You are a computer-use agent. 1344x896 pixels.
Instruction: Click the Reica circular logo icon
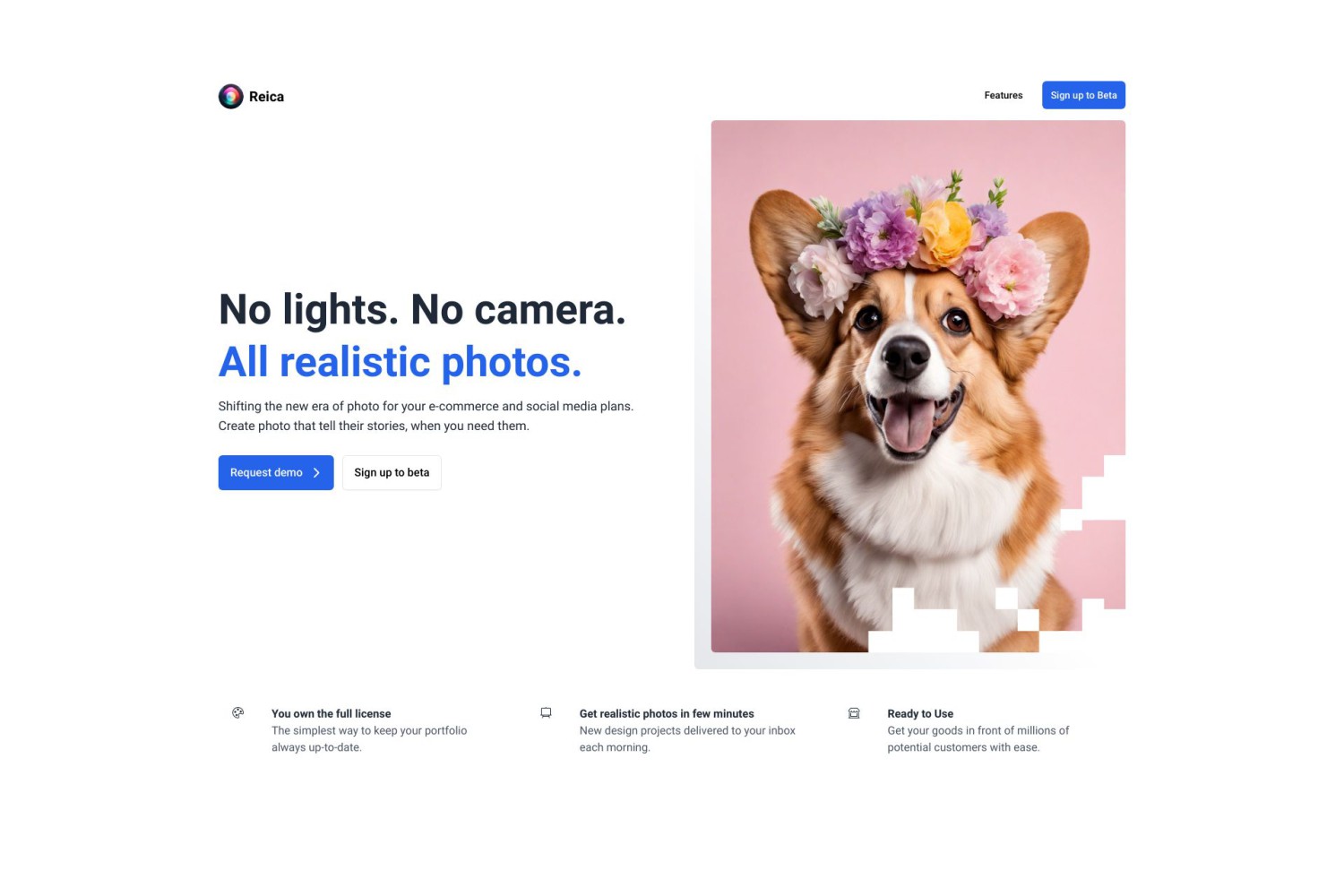[230, 96]
